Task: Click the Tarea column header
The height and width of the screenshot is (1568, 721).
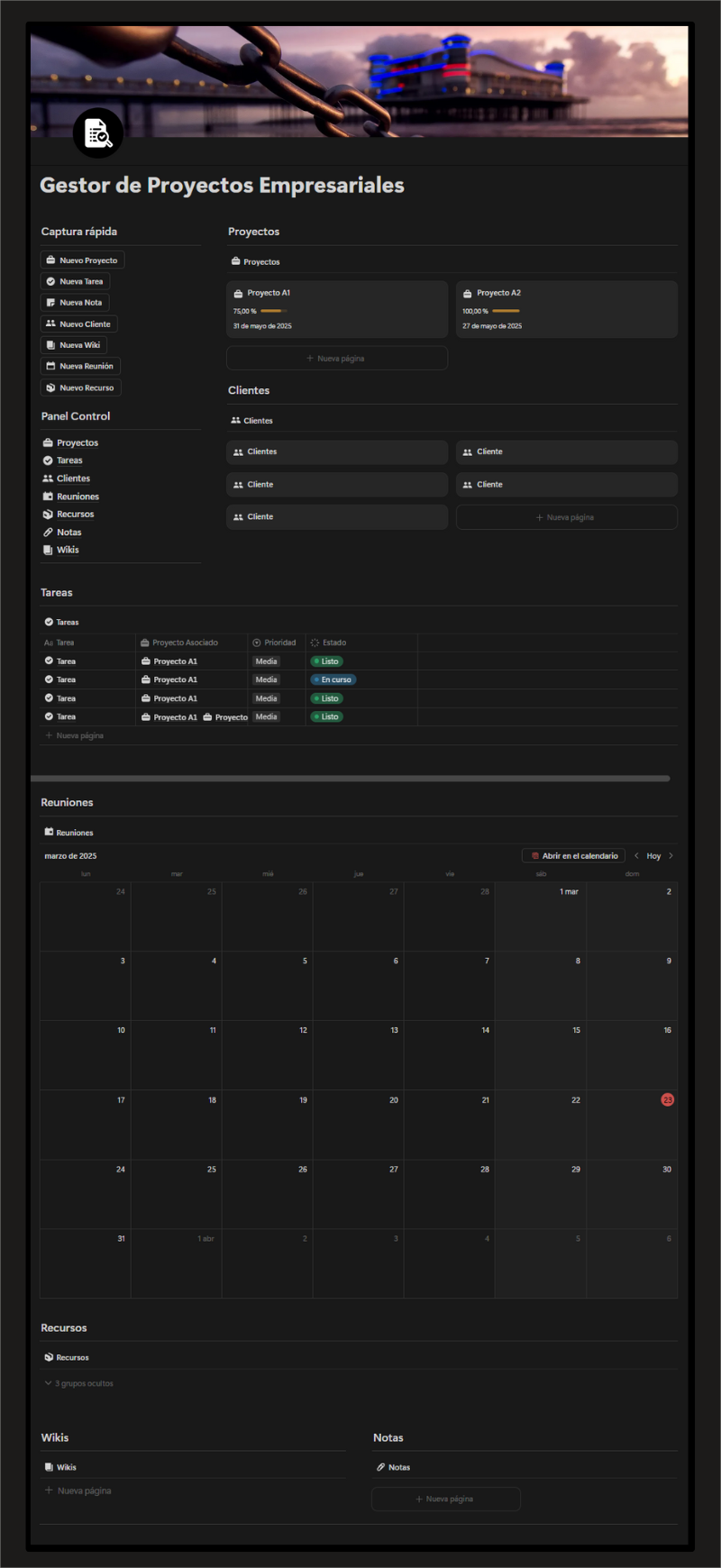Action: [x=87, y=643]
